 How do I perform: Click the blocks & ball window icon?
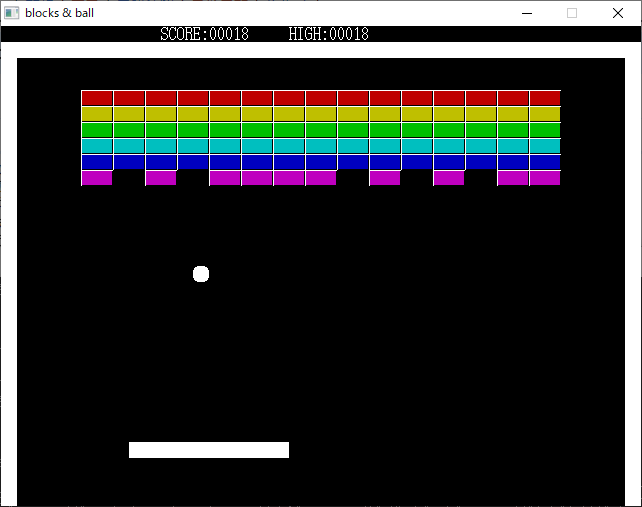click(x=12, y=13)
